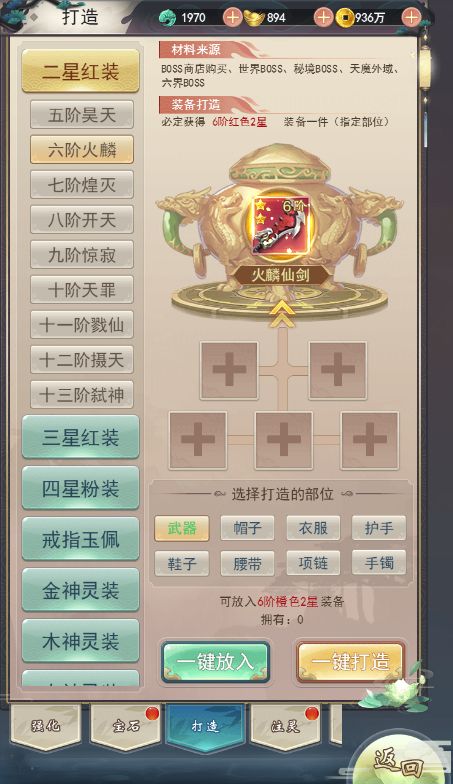Screen dimensions: 453x784
Task: Tap the bottom-left empty material slot
Action: (198, 440)
